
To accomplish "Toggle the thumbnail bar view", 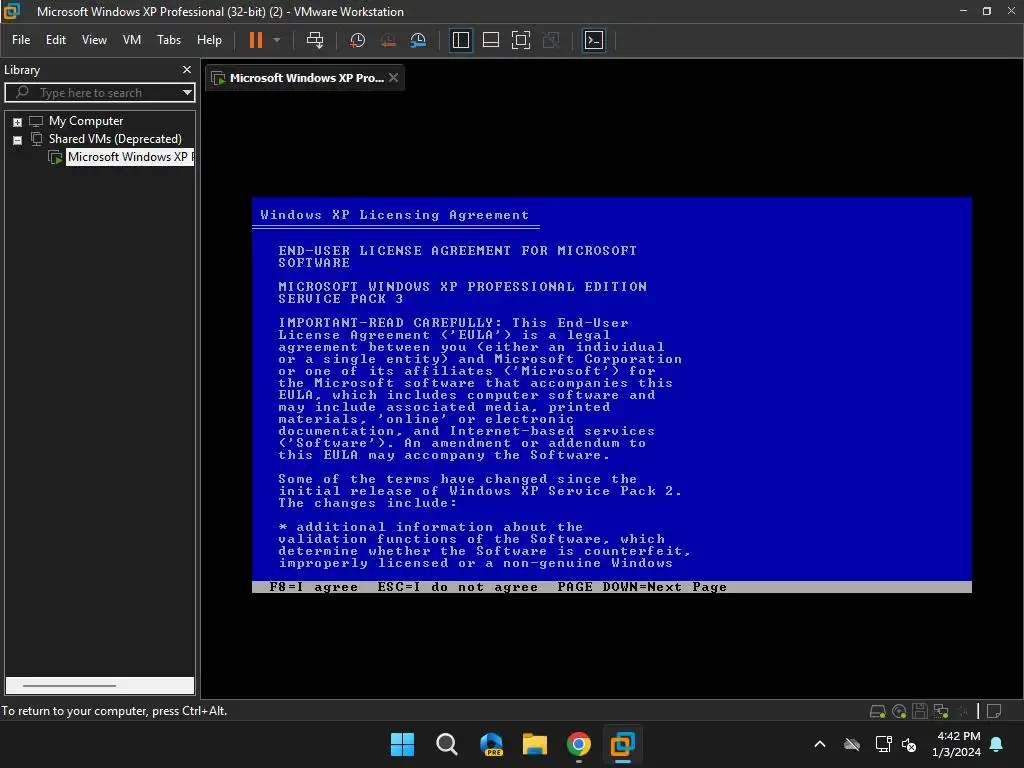I will pyautogui.click(x=490, y=40).
